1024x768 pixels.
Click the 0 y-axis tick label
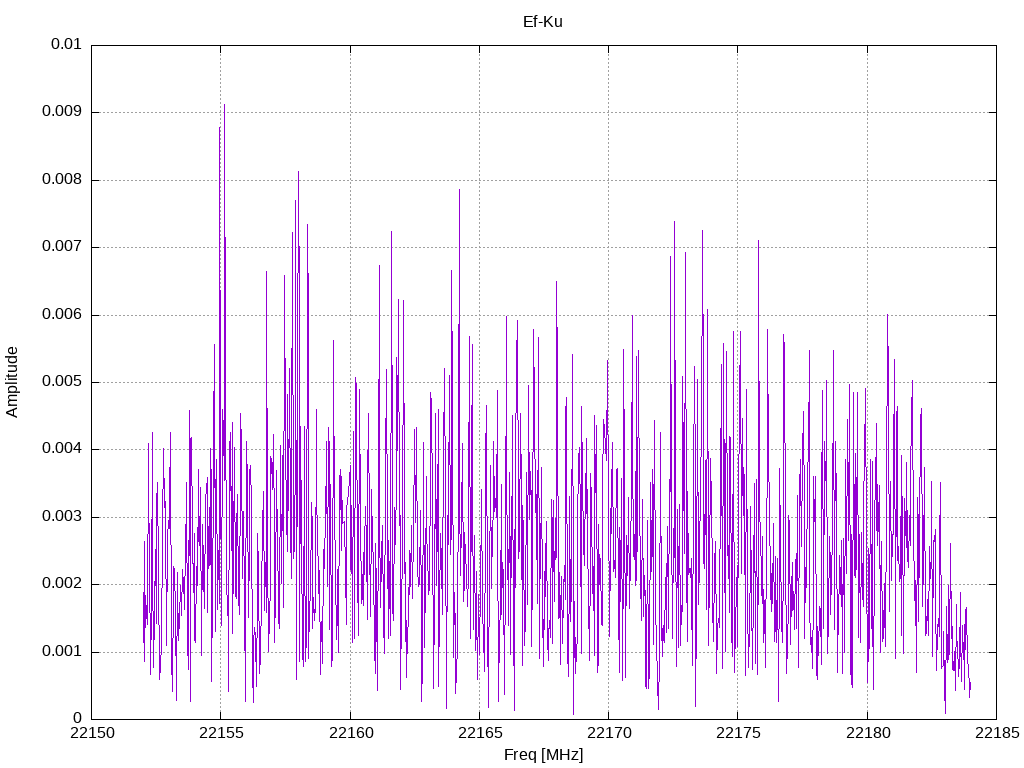click(x=77, y=718)
